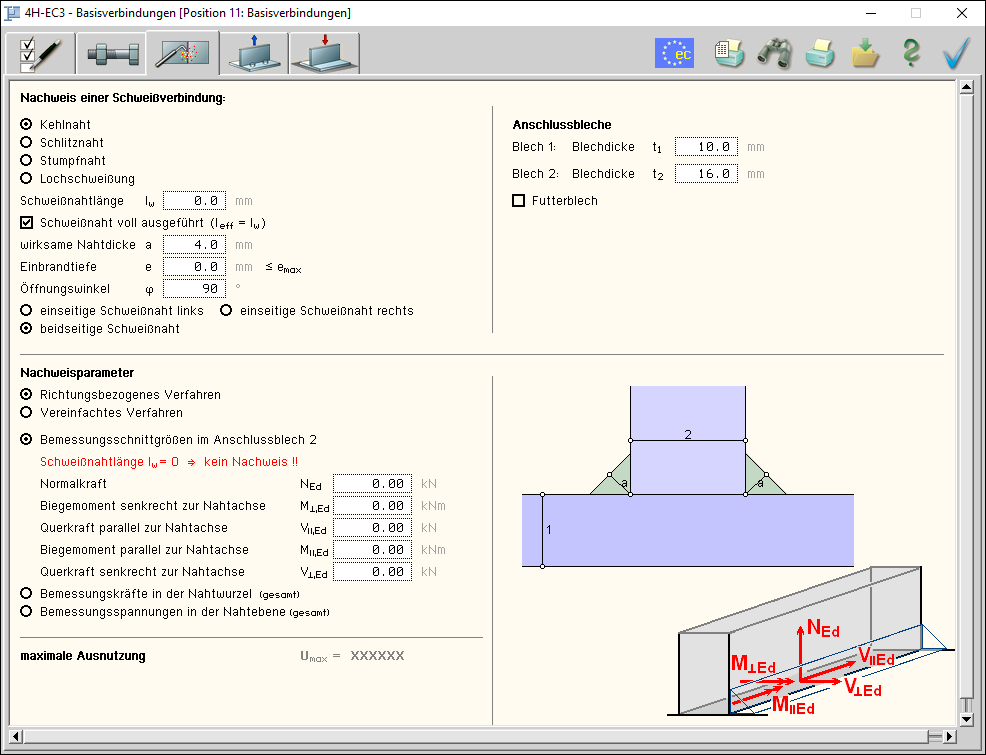Click the folder download export icon
Screen dimensions: 986x755
865,53
